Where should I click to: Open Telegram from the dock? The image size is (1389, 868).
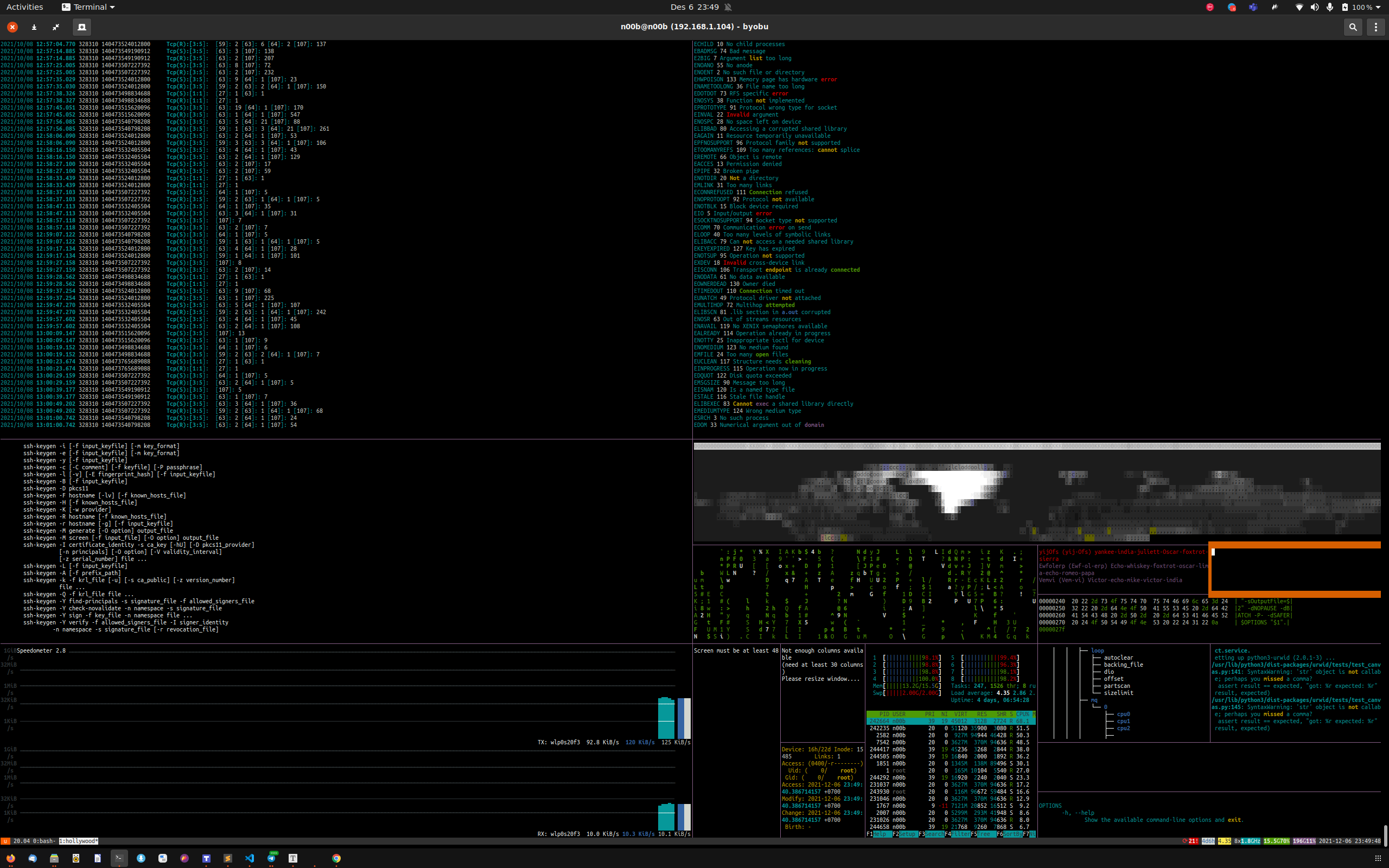point(271,858)
